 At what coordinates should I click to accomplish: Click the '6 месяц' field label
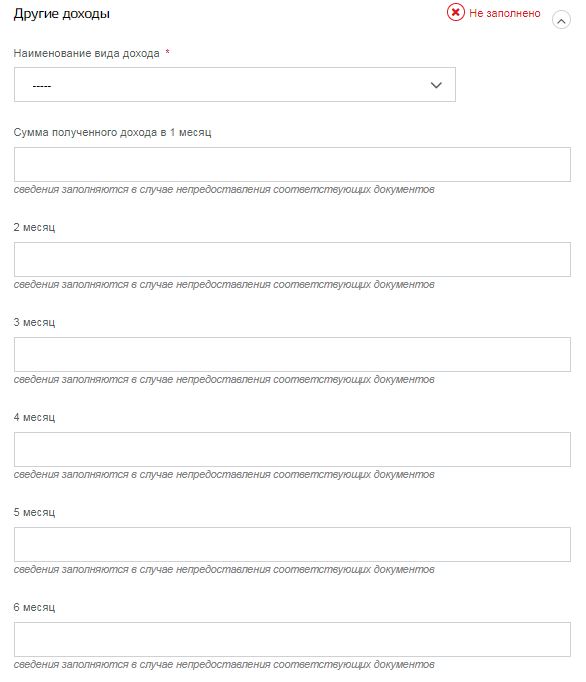click(34, 607)
